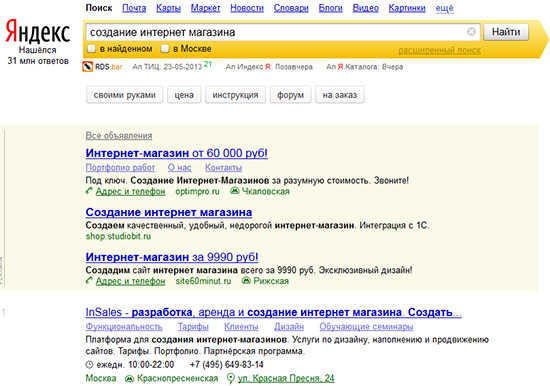Click the green 'Москва' region text
The height and width of the screenshot is (386, 550).
point(101,378)
